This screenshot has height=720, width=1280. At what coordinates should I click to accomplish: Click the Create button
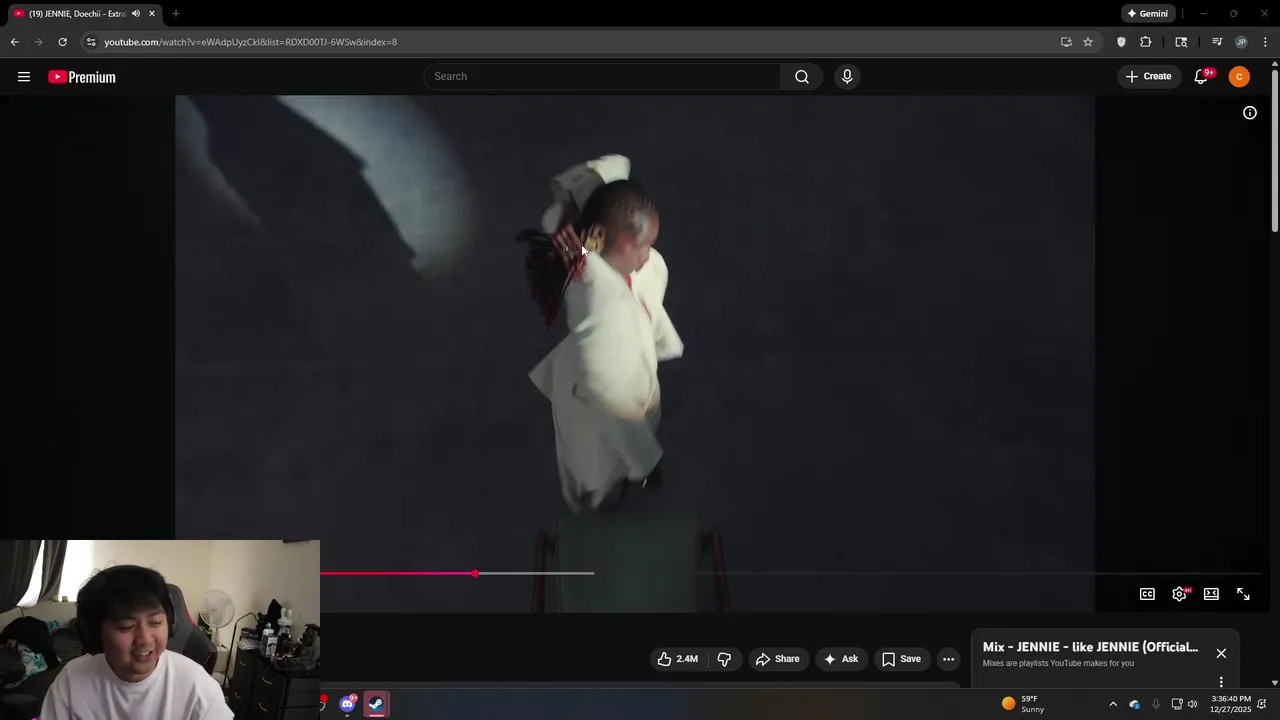tap(1148, 77)
